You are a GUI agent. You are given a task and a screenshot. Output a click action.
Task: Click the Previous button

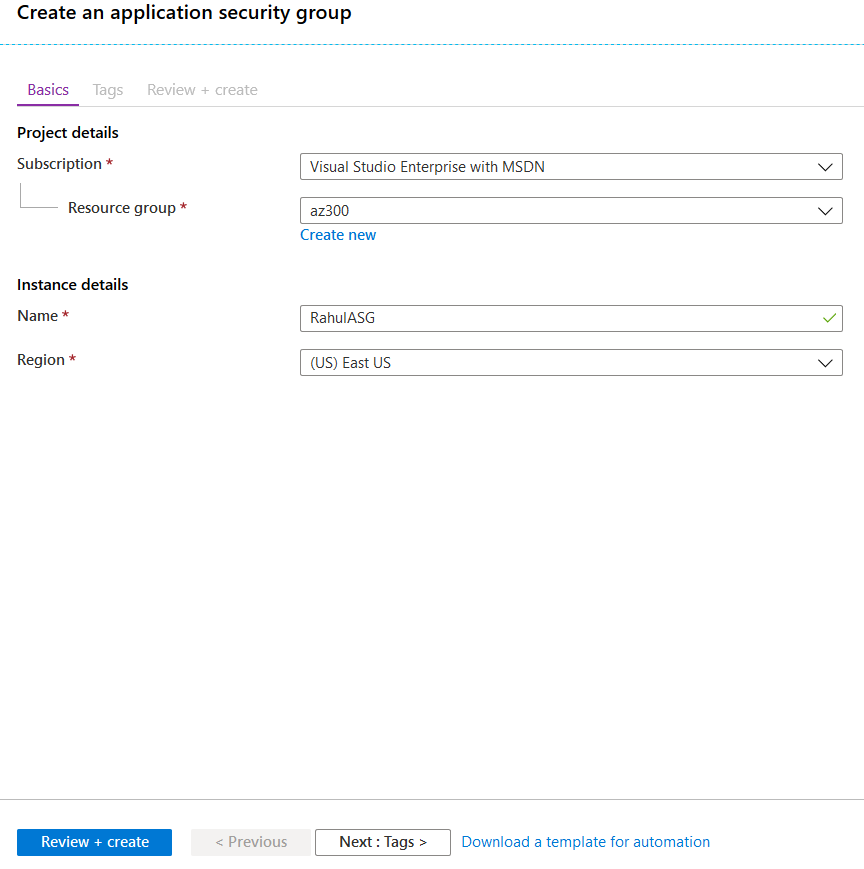tap(251, 842)
